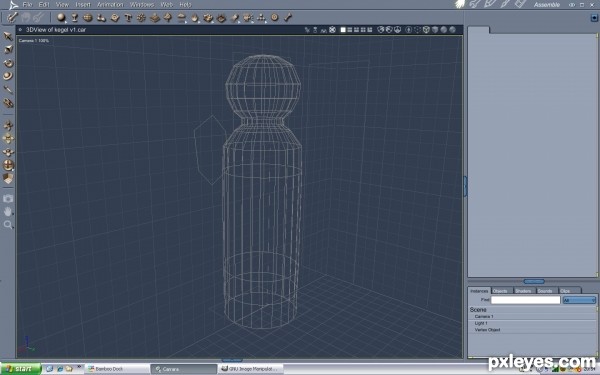The height and width of the screenshot is (375, 600).
Task: Click the Windows Start button
Action: pyautogui.click(x=20, y=369)
